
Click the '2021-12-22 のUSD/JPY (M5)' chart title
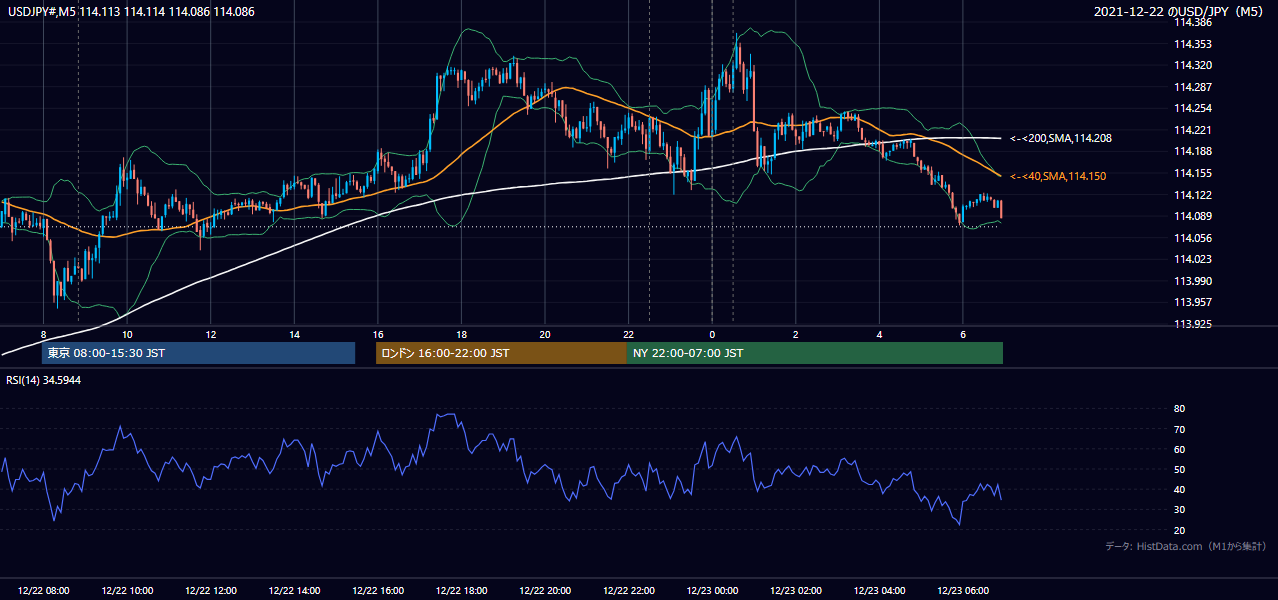pos(1181,12)
